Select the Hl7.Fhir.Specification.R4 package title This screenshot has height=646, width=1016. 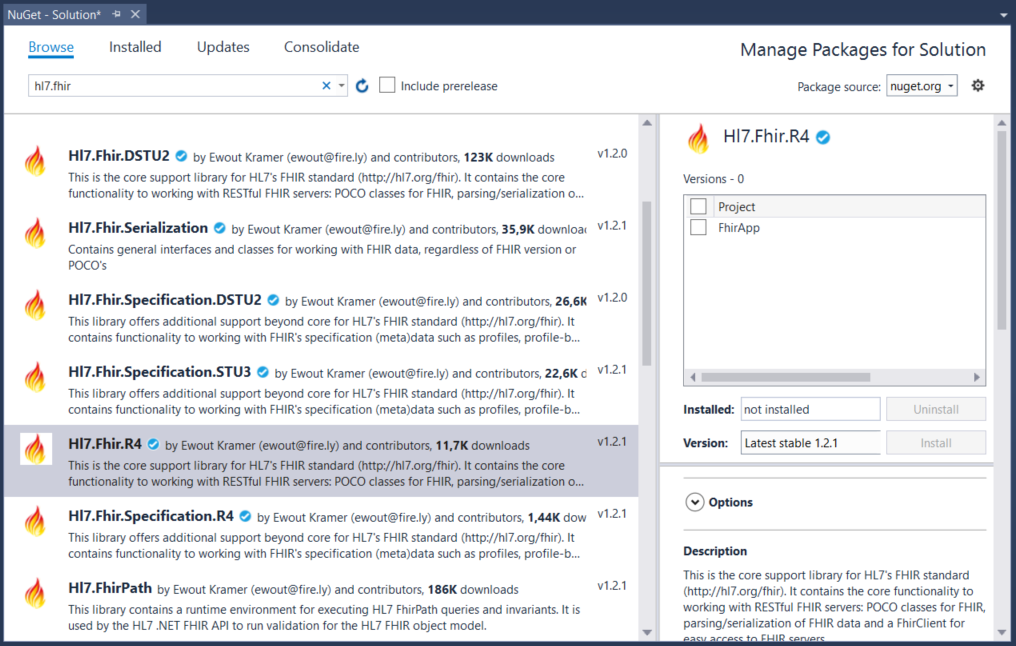[x=151, y=516]
